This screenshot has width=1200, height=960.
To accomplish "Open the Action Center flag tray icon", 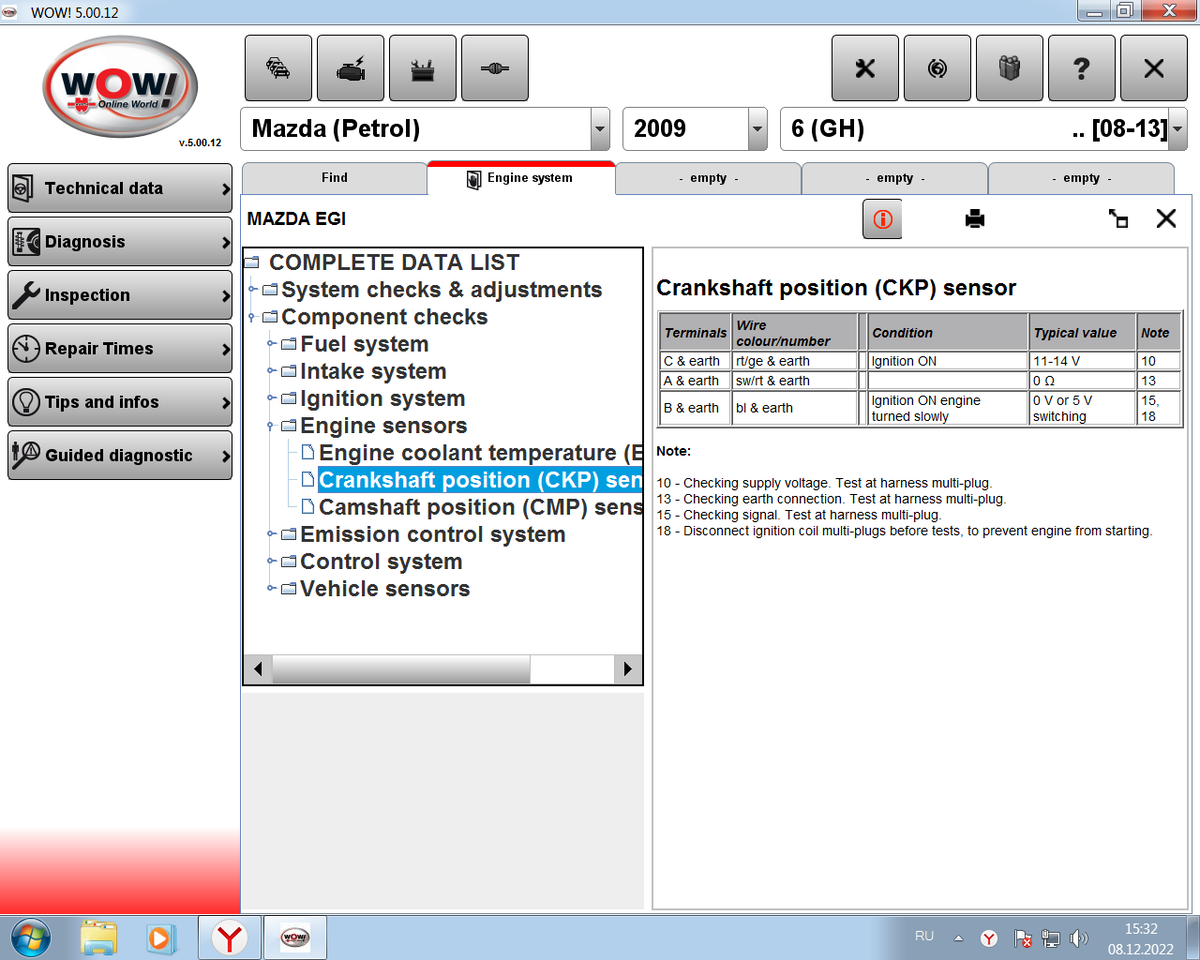I will pyautogui.click(x=1022, y=939).
